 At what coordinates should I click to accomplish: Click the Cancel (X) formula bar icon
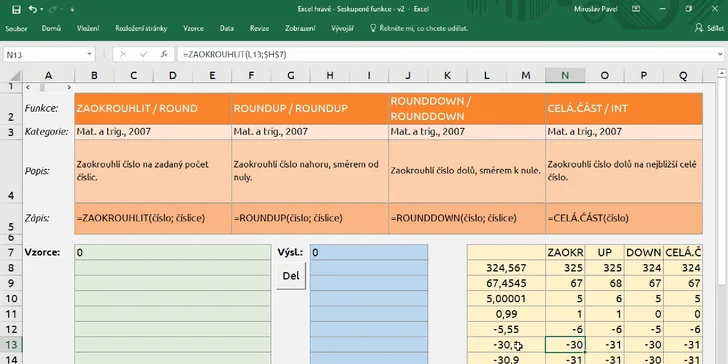(x=123, y=54)
